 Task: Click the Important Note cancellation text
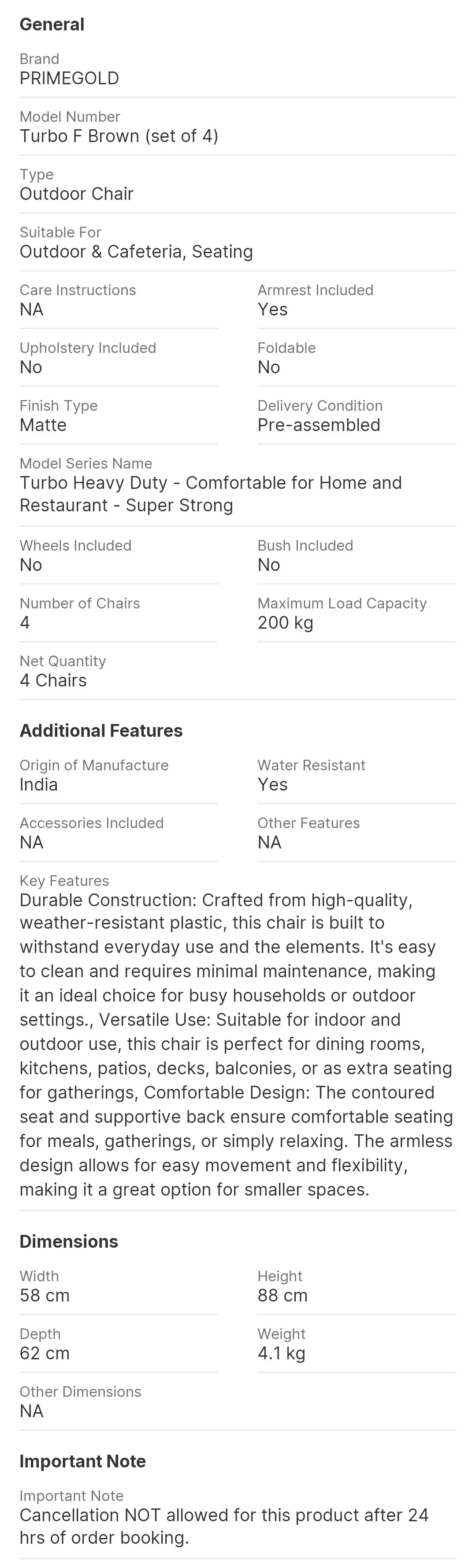(224, 1526)
